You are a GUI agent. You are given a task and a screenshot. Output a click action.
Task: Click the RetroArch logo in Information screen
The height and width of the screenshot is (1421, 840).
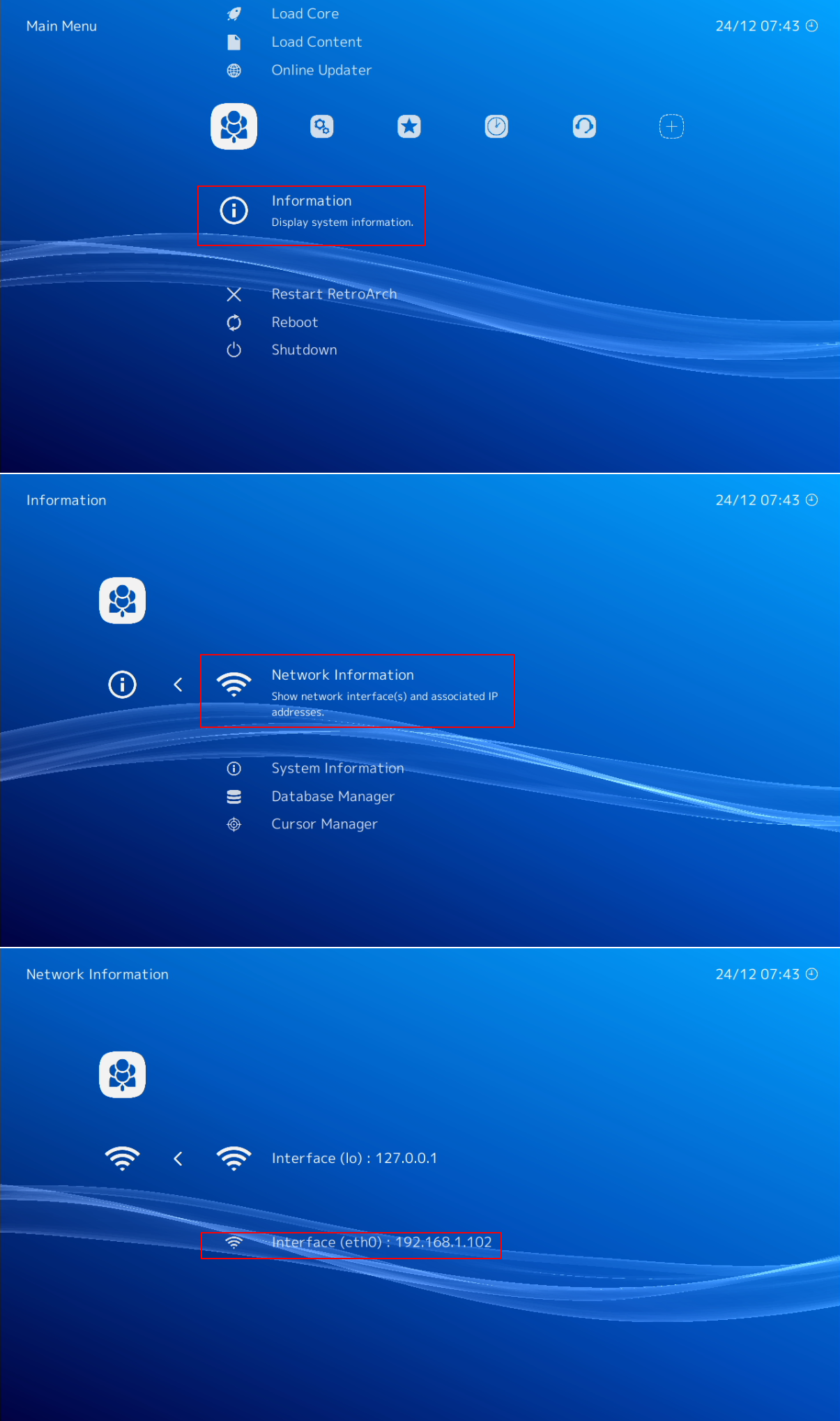[x=122, y=600]
